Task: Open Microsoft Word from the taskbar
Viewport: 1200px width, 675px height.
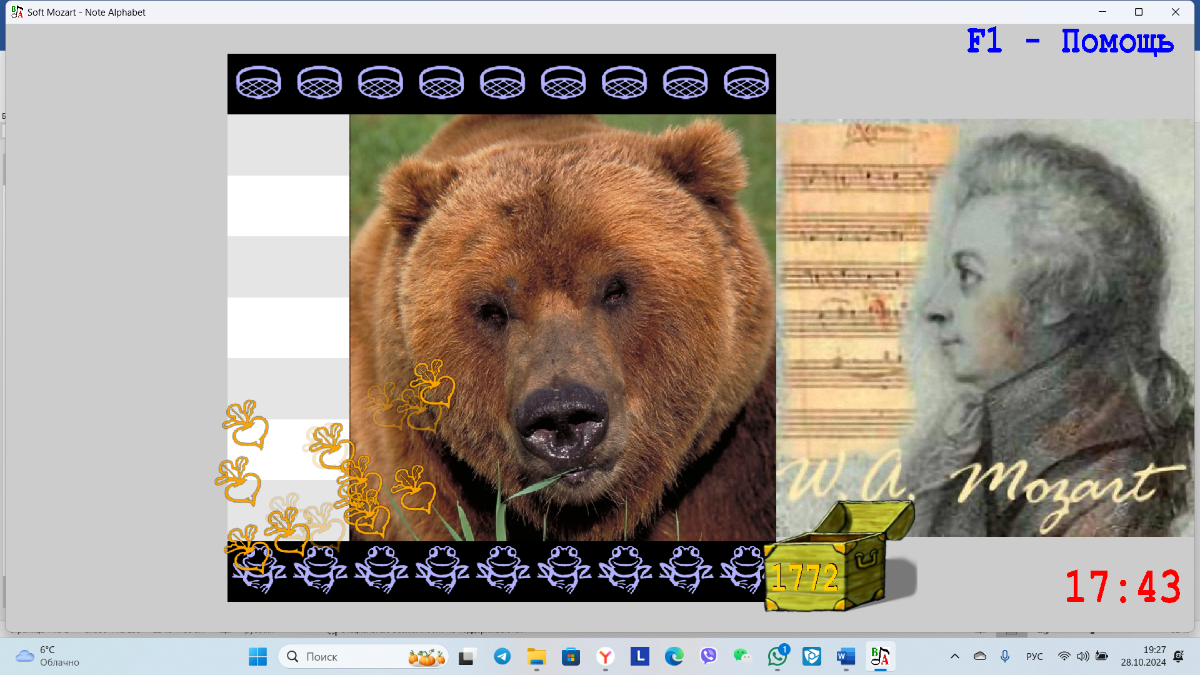Action: [846, 657]
